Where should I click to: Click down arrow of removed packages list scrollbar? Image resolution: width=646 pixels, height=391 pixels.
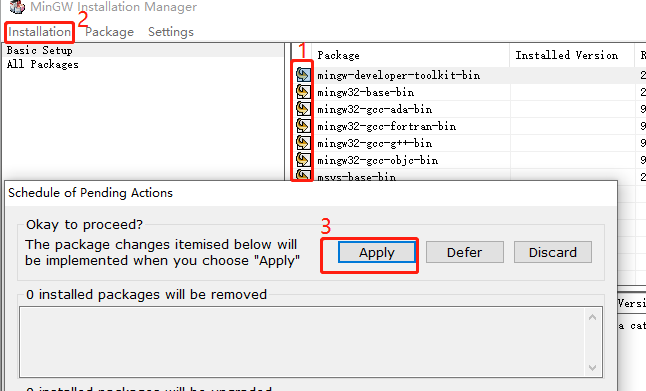coord(592,368)
